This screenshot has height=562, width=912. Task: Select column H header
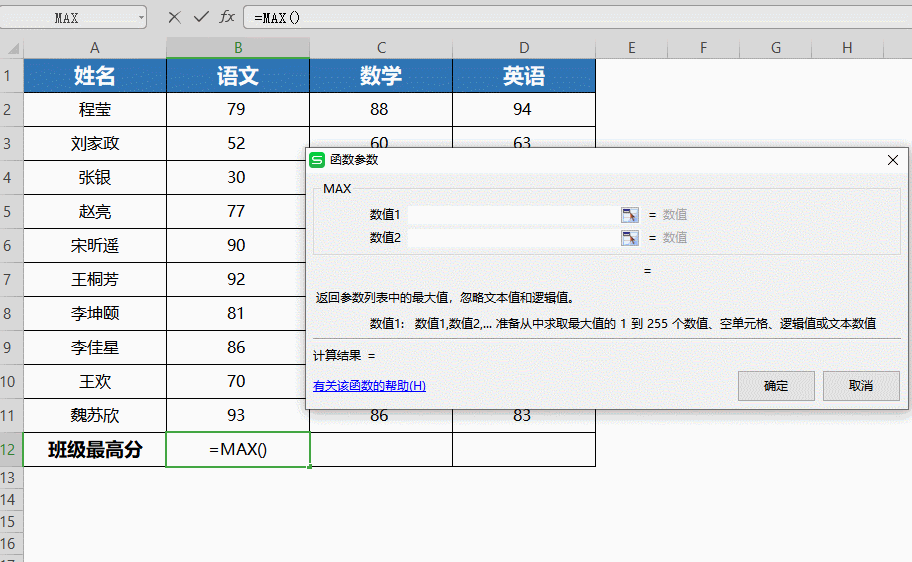847,48
